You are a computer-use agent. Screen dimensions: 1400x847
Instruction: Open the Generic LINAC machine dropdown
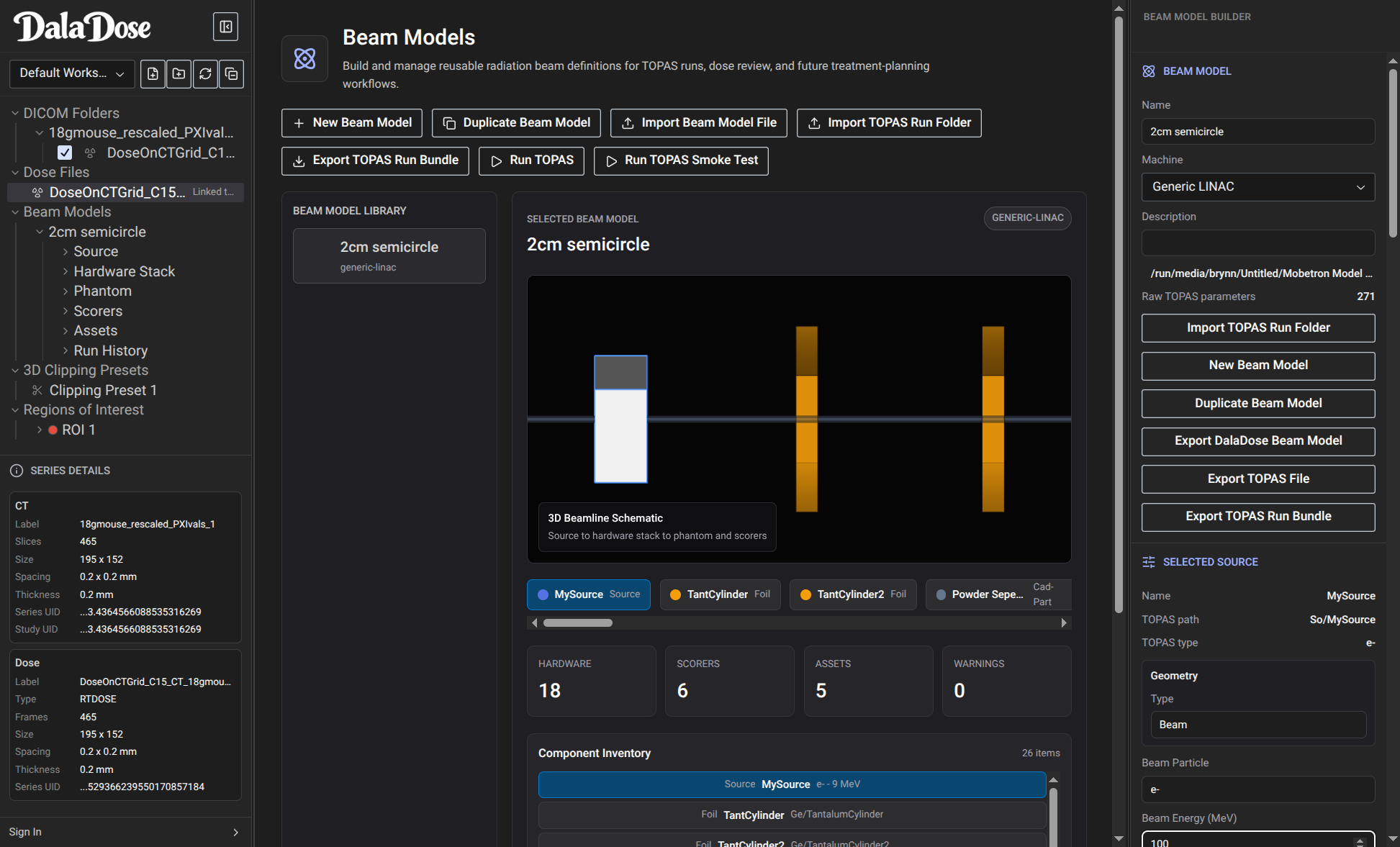[x=1258, y=187]
